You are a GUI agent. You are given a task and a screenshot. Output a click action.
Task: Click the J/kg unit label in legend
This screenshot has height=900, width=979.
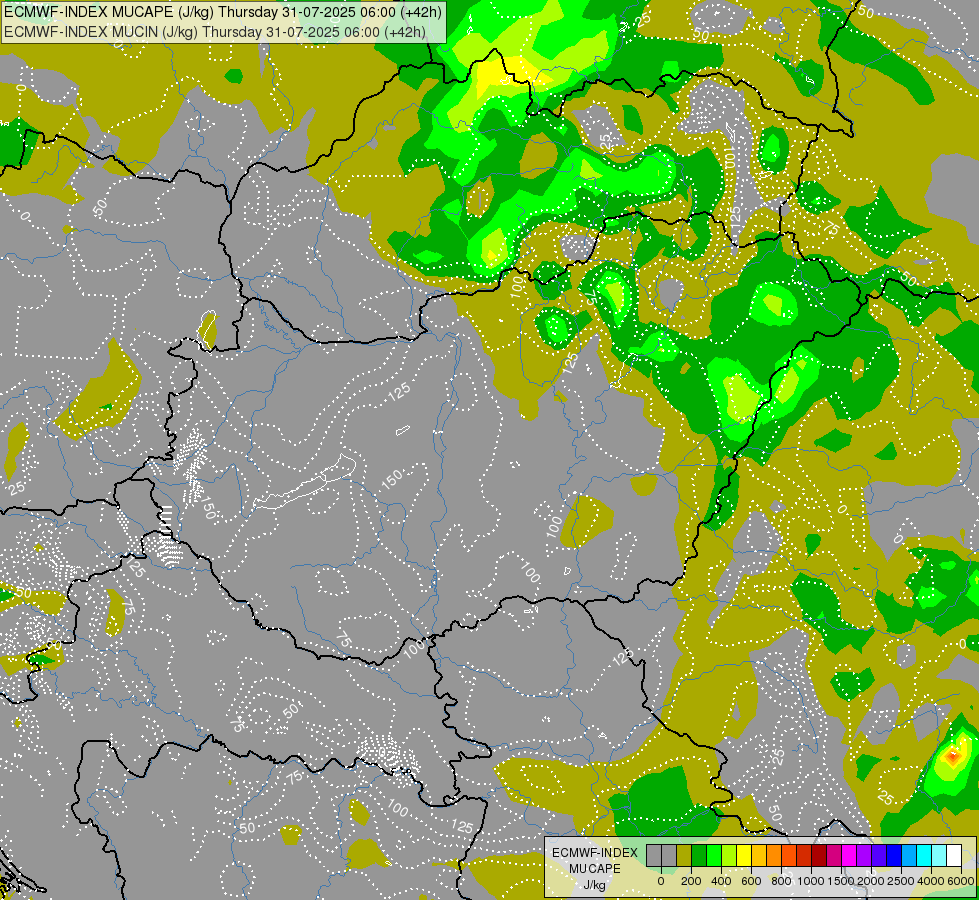[x=595, y=886]
